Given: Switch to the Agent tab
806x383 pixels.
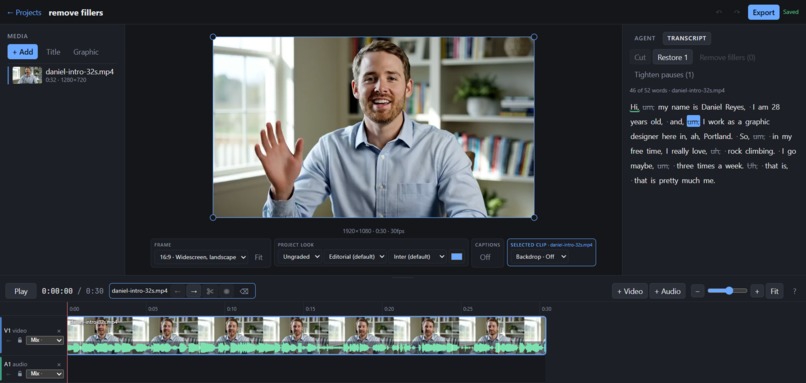Looking at the screenshot, I should [645, 38].
